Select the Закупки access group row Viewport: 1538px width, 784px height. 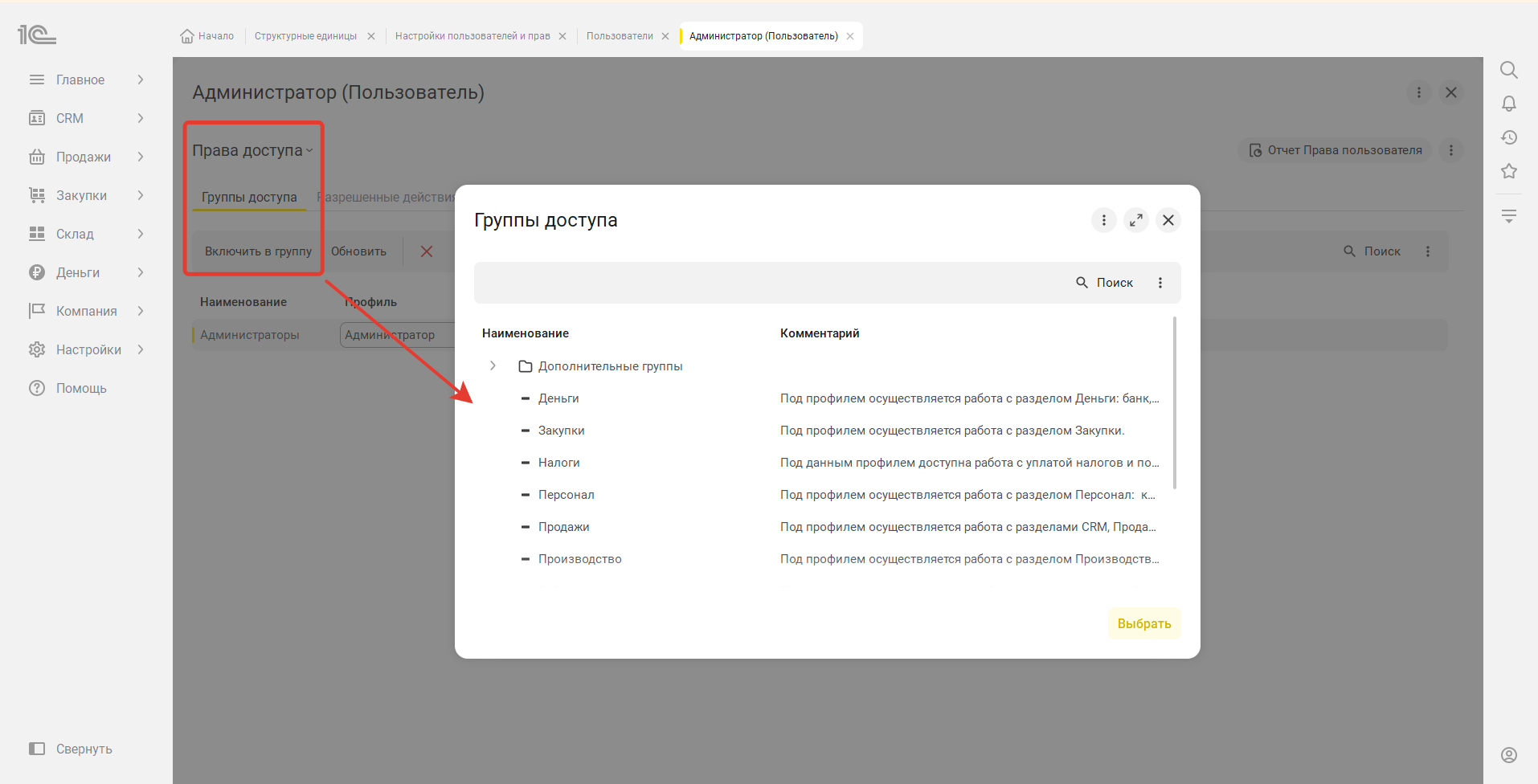[x=824, y=431]
